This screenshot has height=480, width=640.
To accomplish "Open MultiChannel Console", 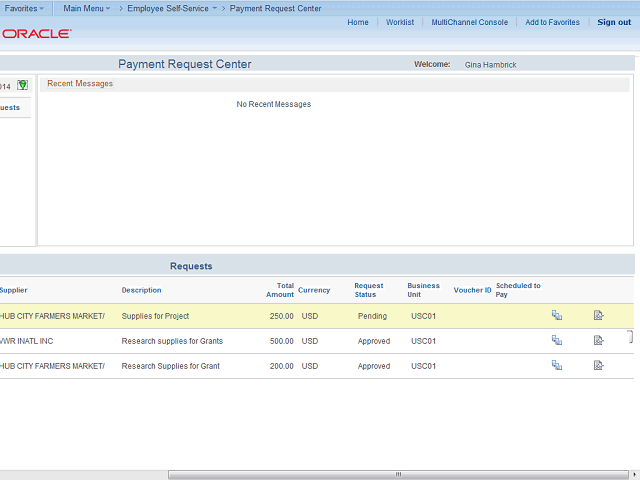I will pos(469,22).
